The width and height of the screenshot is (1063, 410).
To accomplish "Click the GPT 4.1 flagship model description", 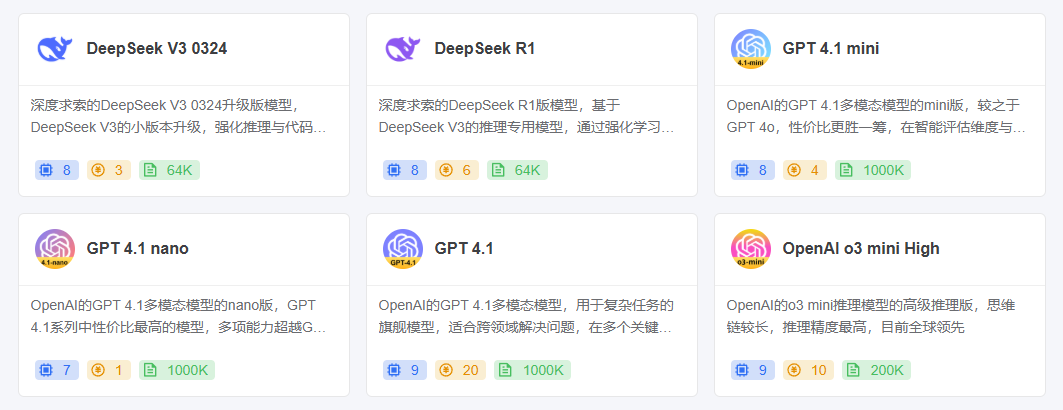I will (x=526, y=316).
